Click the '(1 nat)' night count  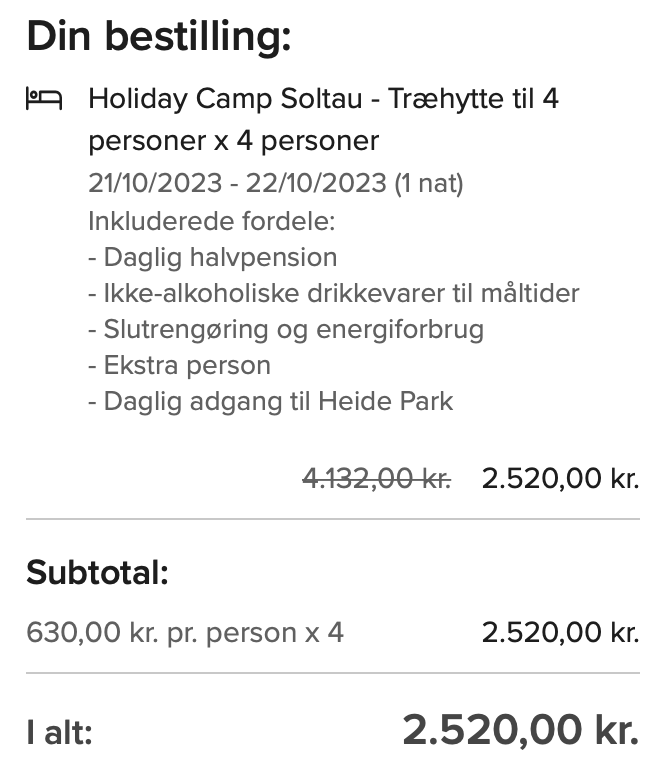(x=429, y=184)
